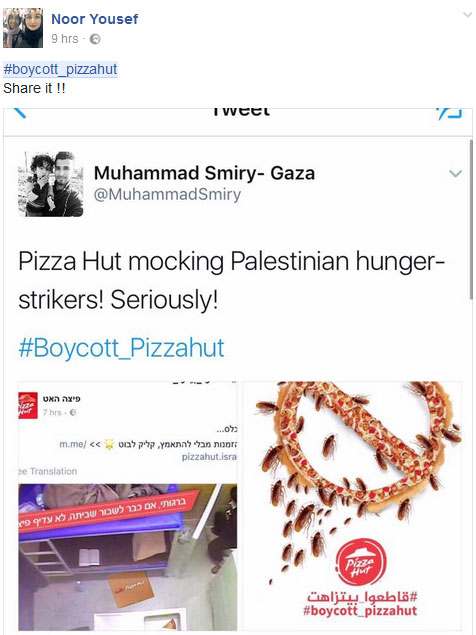This screenshot has width=476, height=635.
Task: Click the @MuhammadSmiry handle
Action: [x=167, y=194]
